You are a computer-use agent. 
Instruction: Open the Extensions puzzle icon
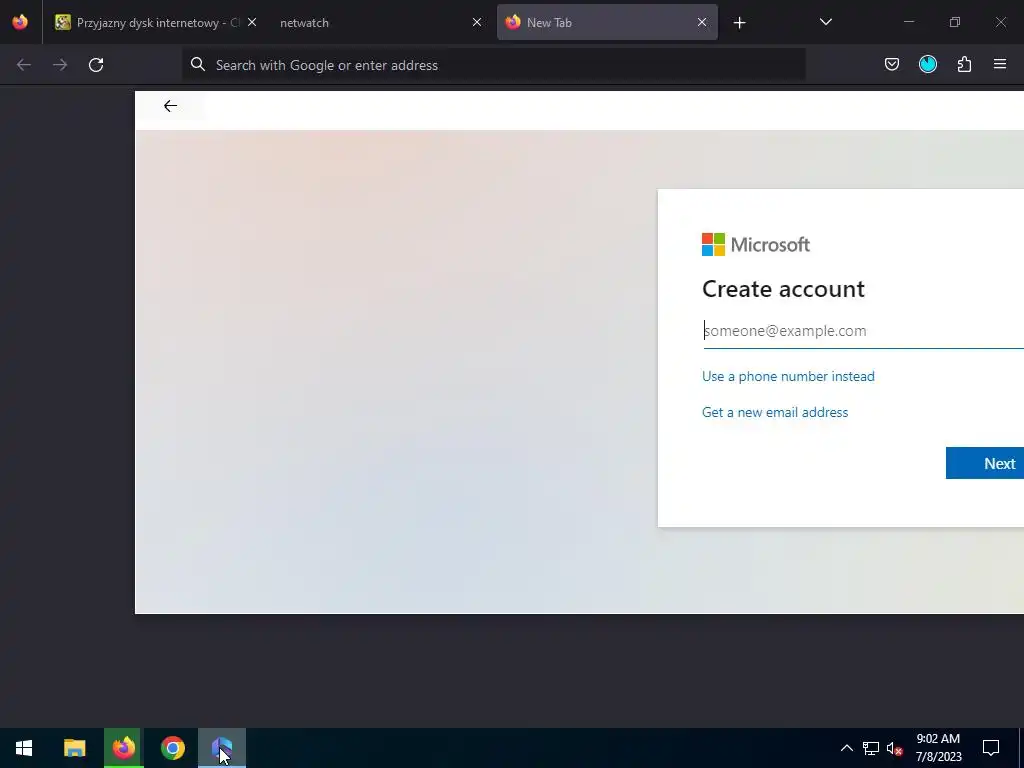[x=964, y=64]
